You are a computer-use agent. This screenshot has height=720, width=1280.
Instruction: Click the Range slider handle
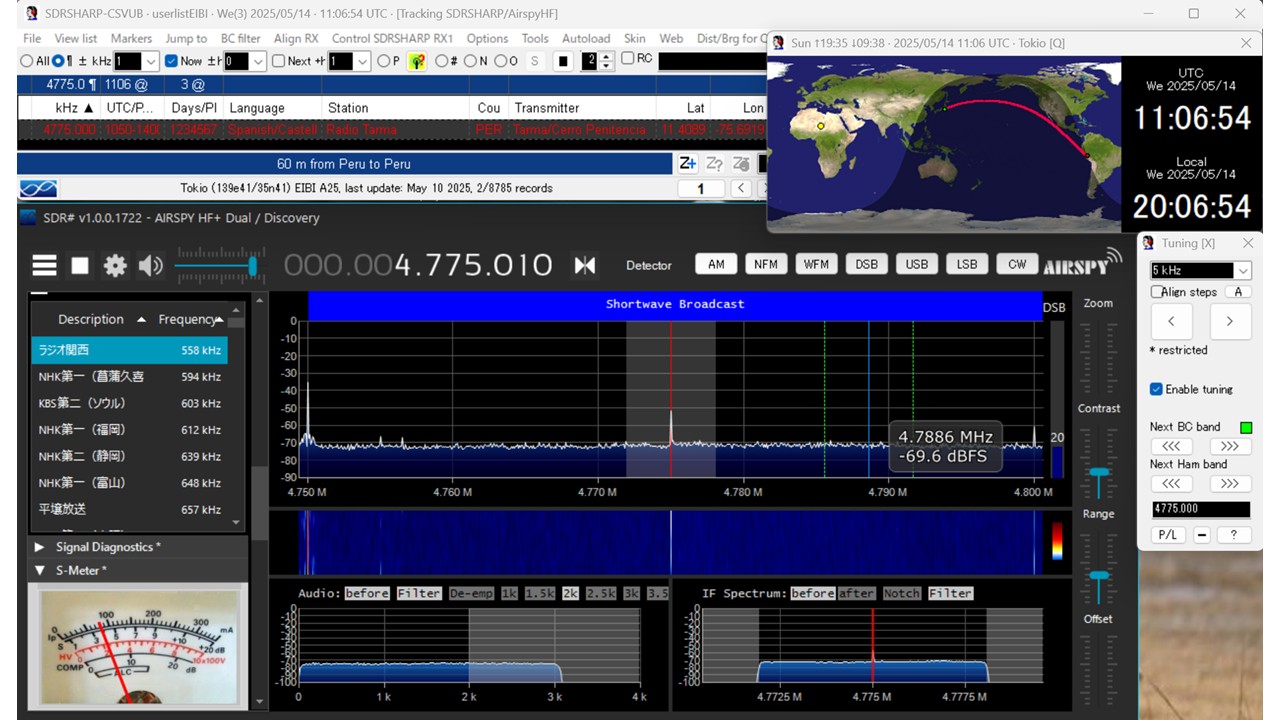tap(1099, 576)
